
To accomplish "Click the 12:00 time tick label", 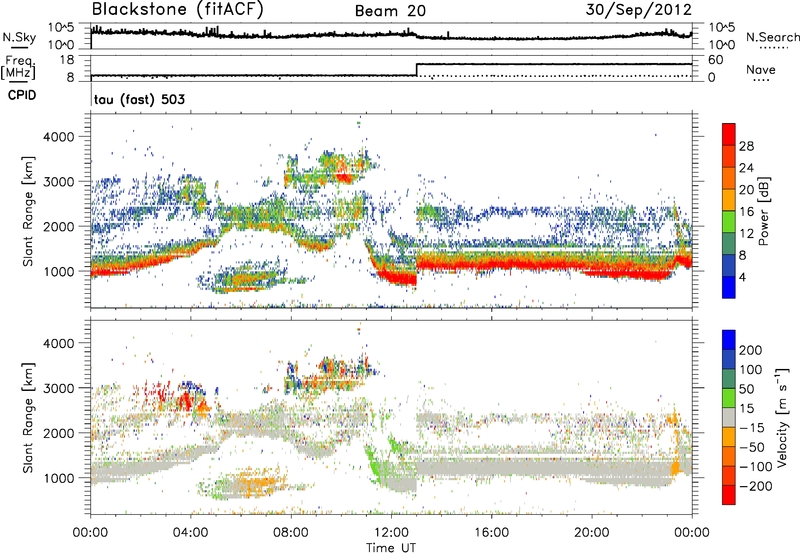I will (391, 533).
